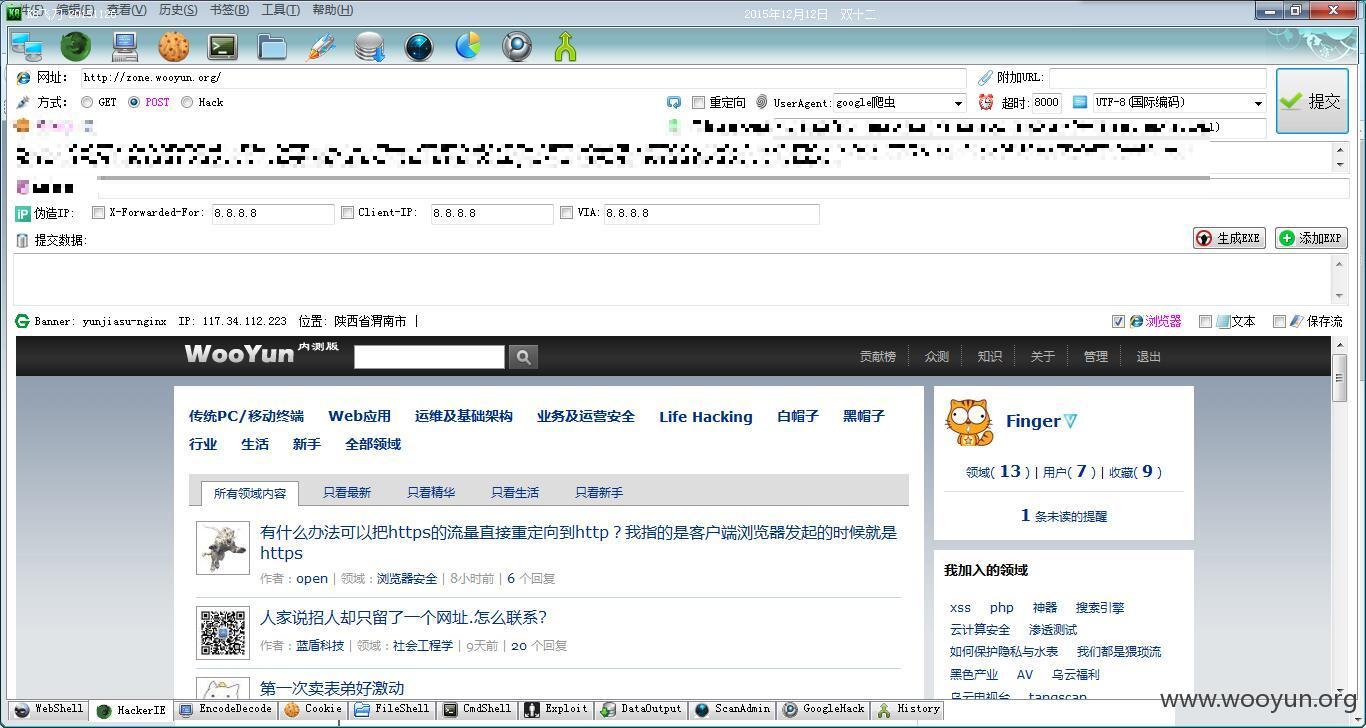Open the Life Hacking category link
Viewport: 1366px width, 728px height.
pyautogui.click(x=705, y=417)
